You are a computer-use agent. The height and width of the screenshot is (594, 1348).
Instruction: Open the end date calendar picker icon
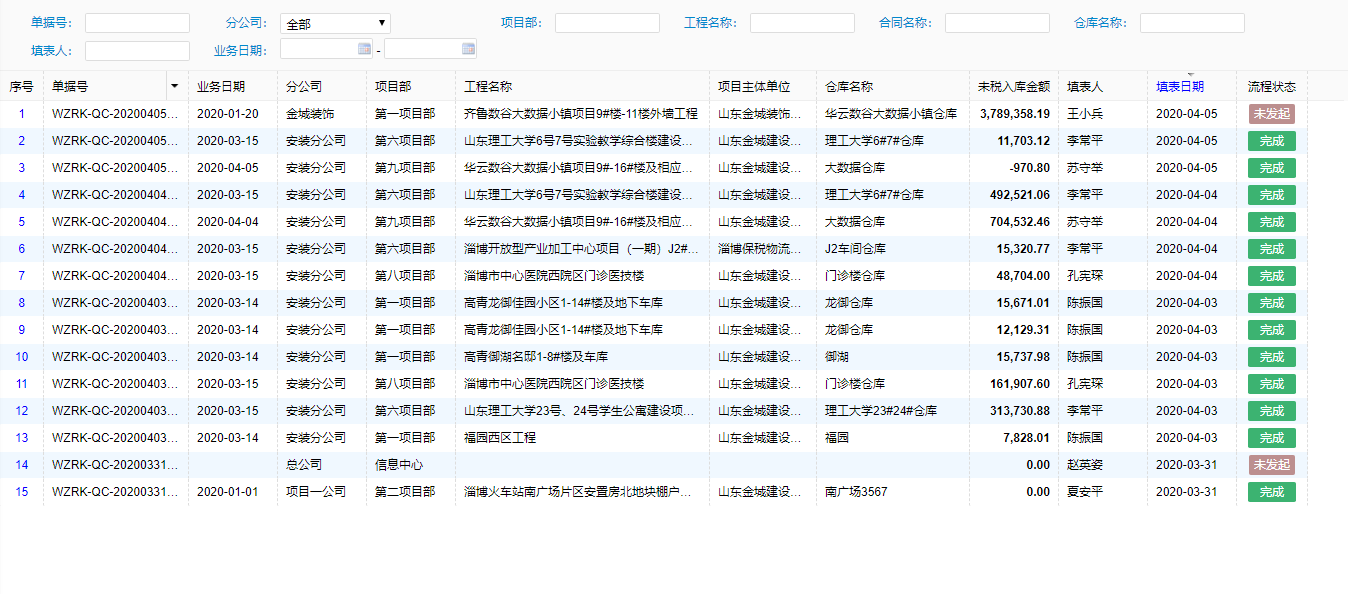pos(468,48)
